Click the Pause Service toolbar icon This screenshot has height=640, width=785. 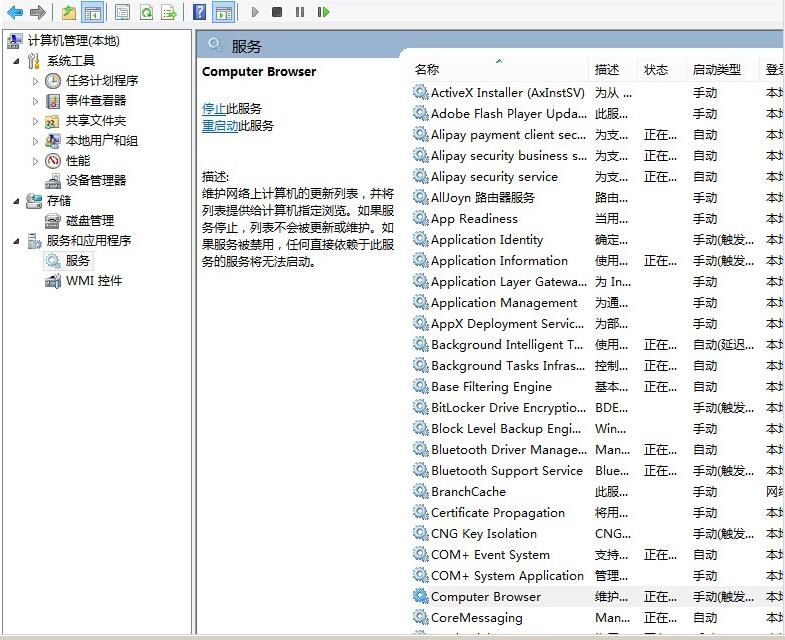[x=300, y=12]
